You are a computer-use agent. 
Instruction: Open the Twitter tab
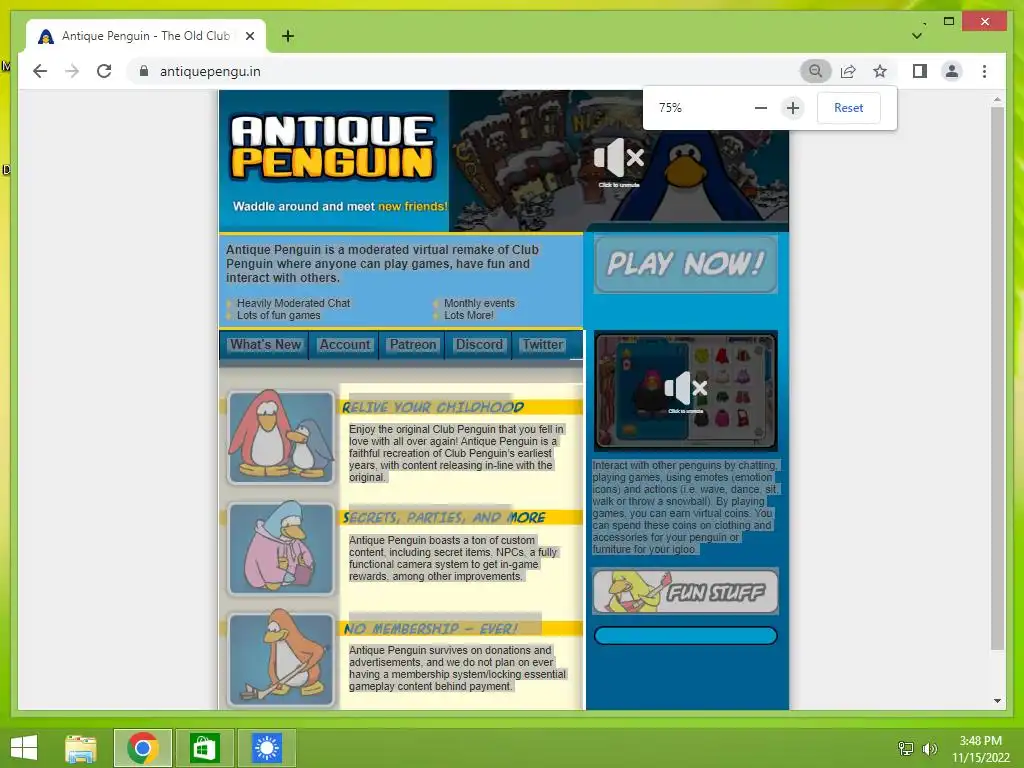(542, 345)
